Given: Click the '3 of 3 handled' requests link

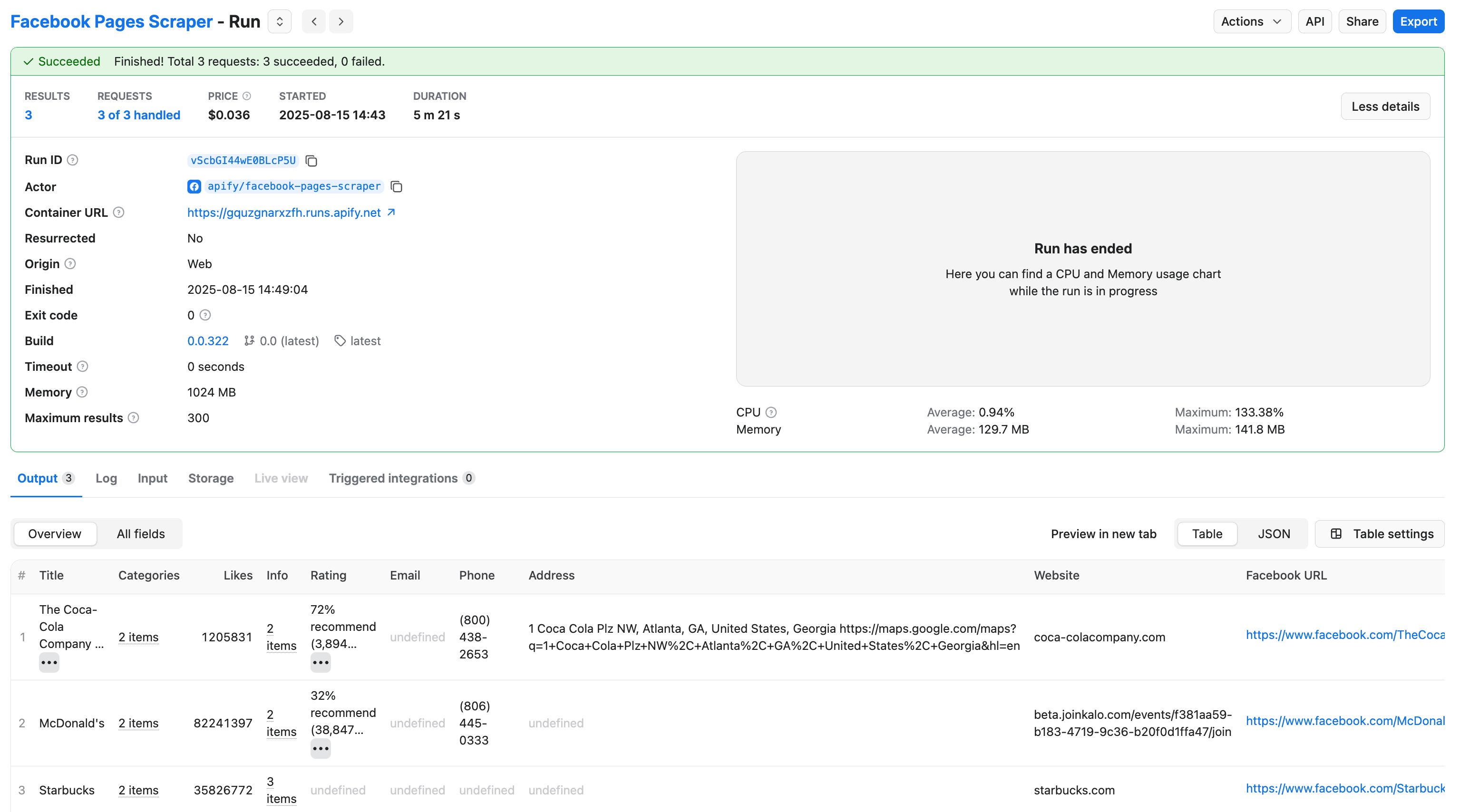Looking at the screenshot, I should (139, 115).
